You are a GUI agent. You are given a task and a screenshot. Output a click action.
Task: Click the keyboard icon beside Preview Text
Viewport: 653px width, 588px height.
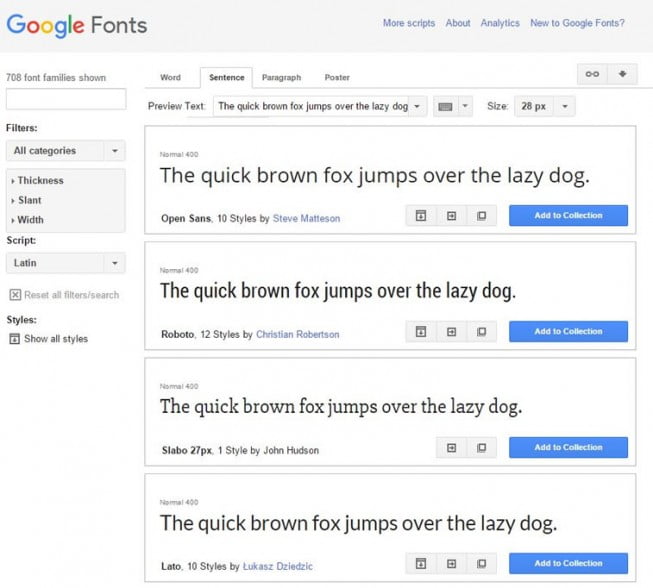[445, 106]
